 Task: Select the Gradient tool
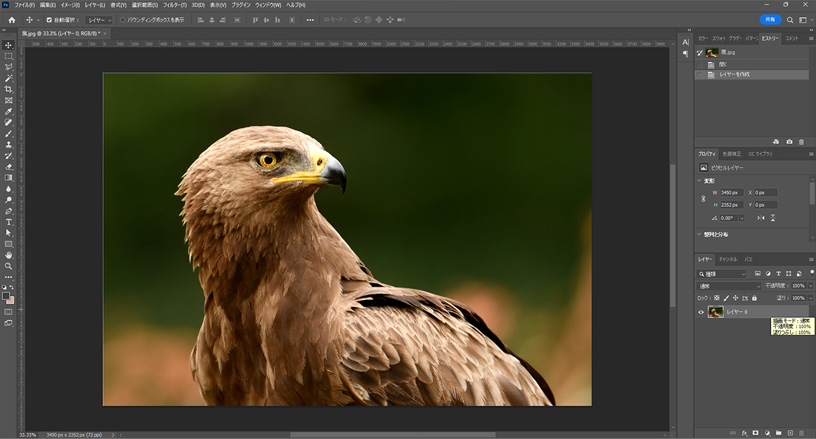point(8,178)
